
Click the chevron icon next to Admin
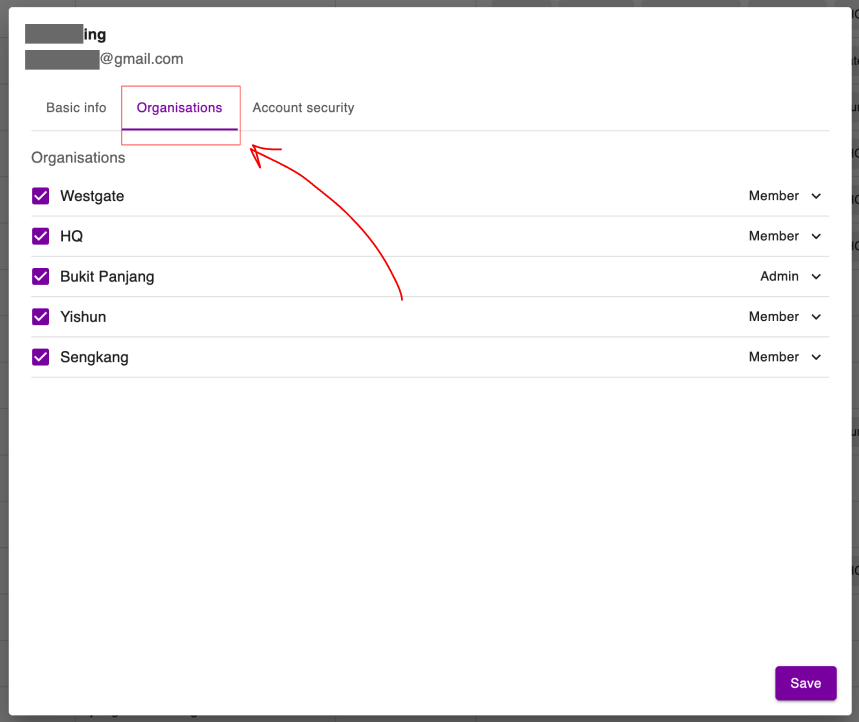[816, 276]
